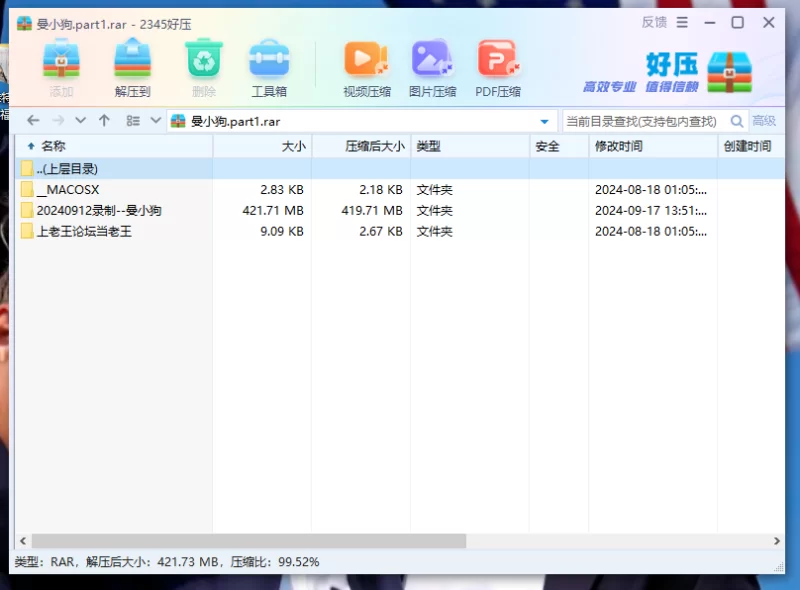
Task: Click the scroll right arrow
Action: (777, 541)
